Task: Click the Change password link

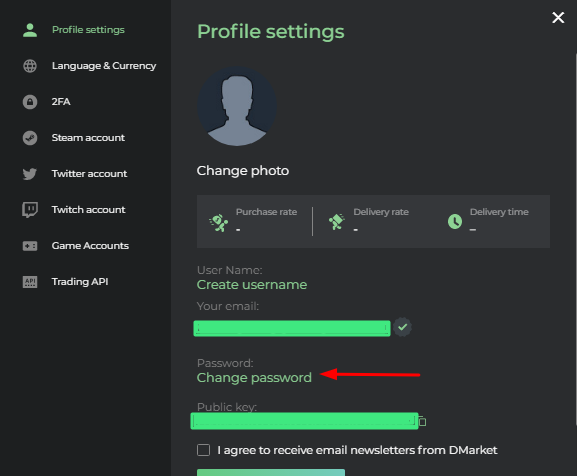Action: point(254,378)
